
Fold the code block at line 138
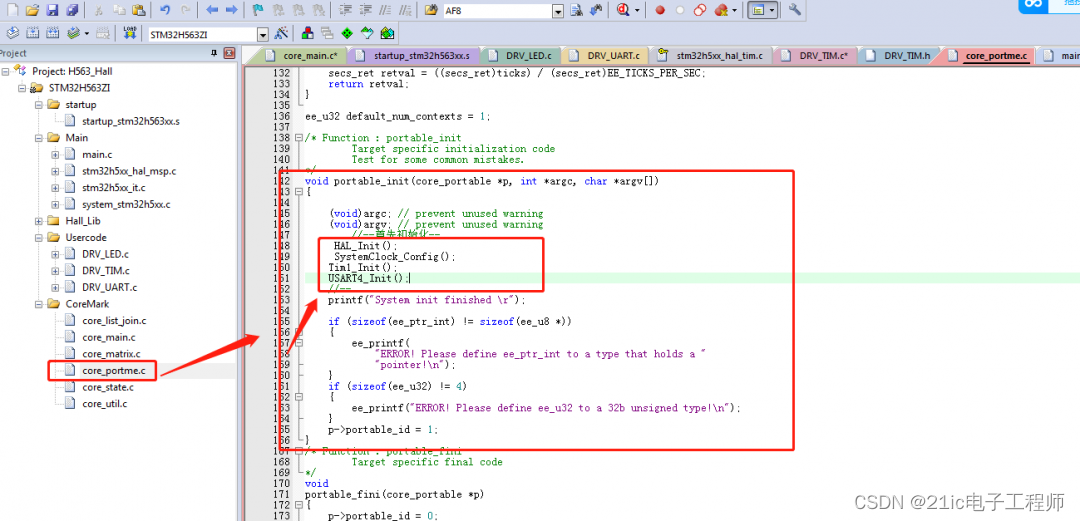pos(298,138)
